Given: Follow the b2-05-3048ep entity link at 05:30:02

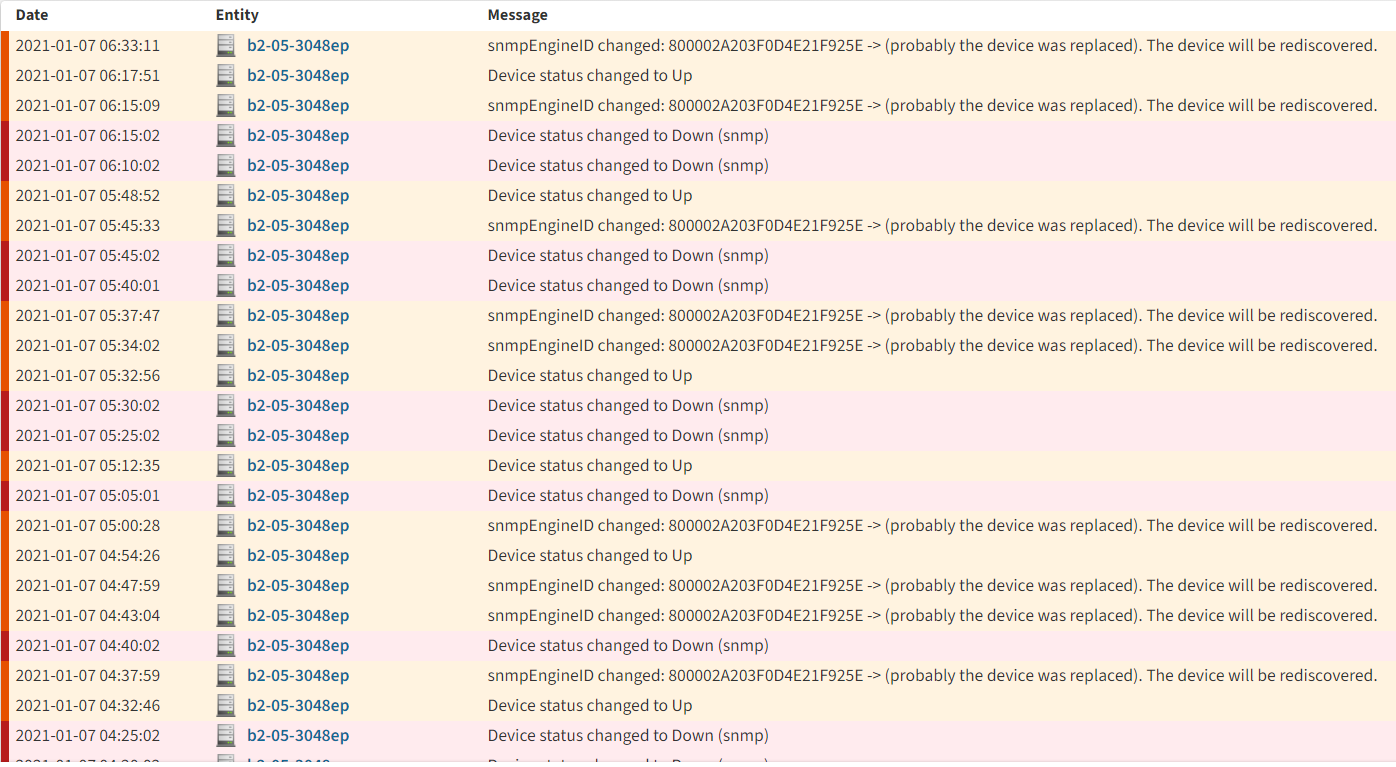Looking at the screenshot, I should (x=298, y=406).
